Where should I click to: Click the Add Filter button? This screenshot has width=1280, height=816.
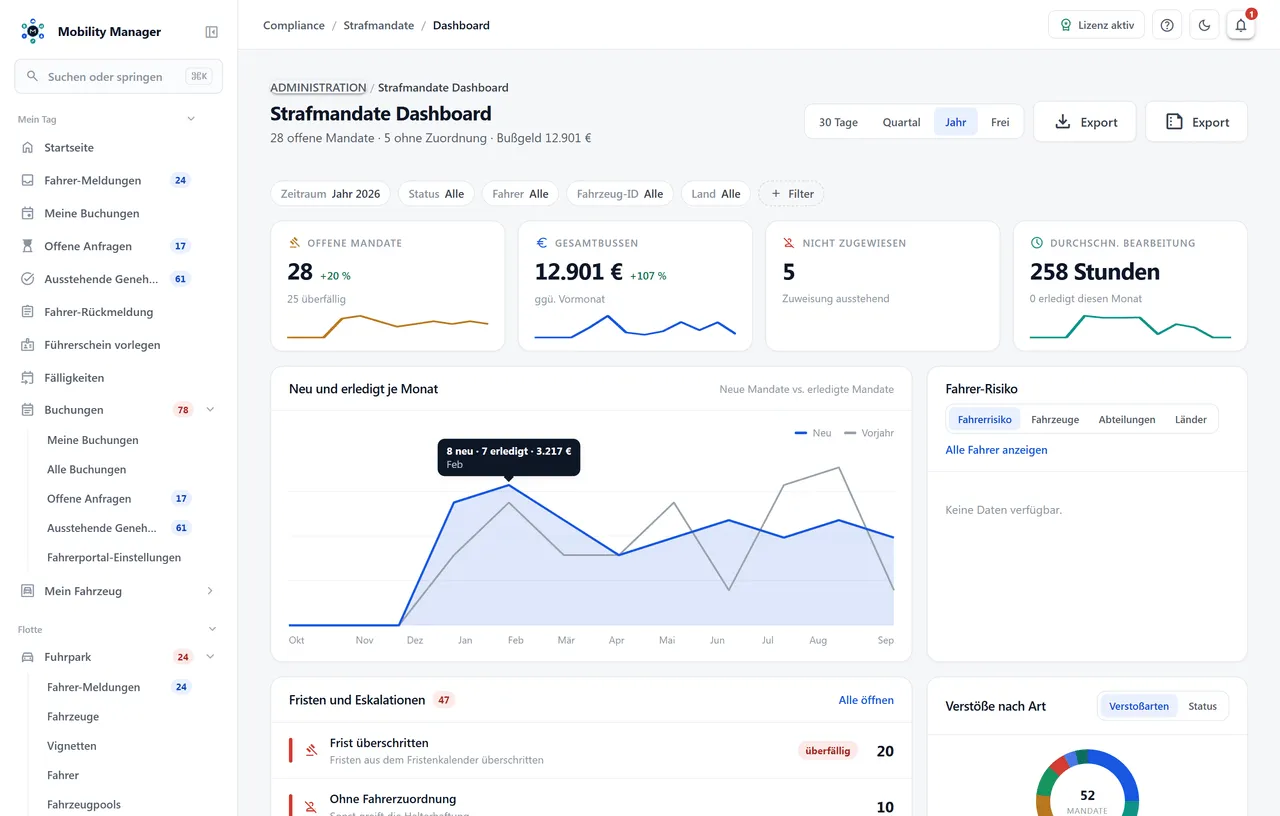pyautogui.click(x=791, y=194)
